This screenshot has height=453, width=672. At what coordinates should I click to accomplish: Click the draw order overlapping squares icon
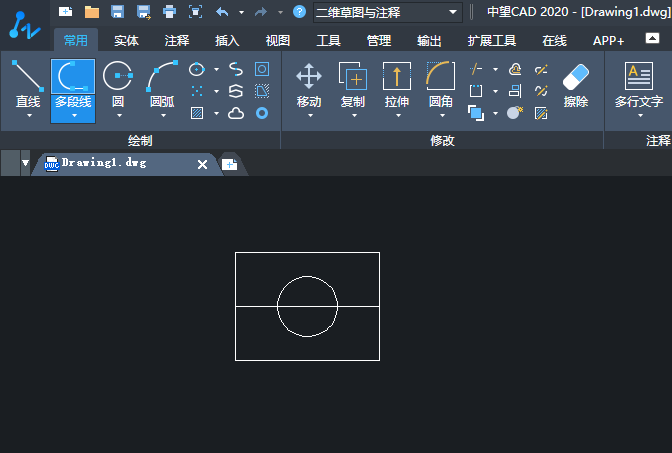click(x=476, y=113)
